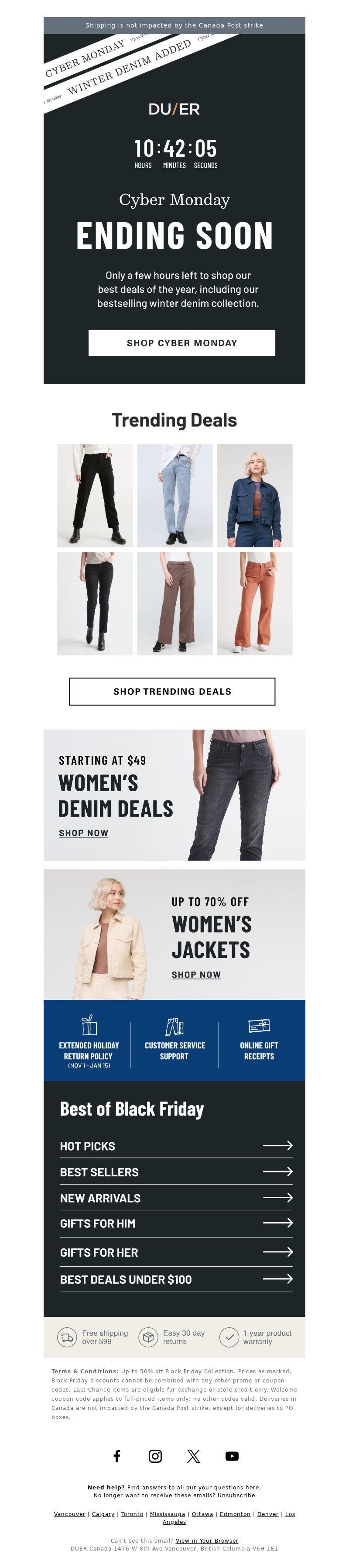Click the Shop Trending Deals button
Viewport: 349px width, 1568px height.
coord(172,691)
